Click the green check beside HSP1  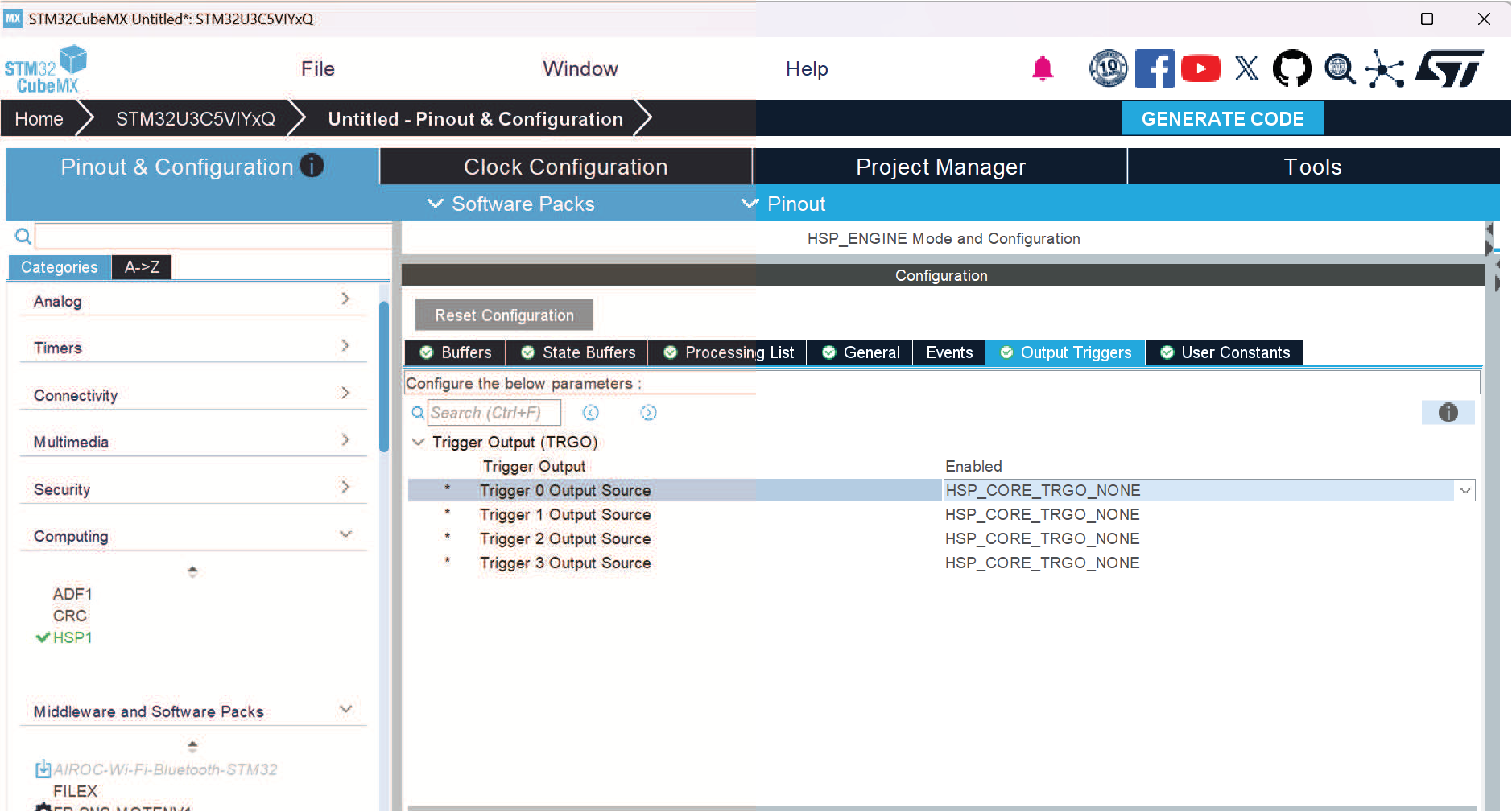pyautogui.click(x=43, y=637)
